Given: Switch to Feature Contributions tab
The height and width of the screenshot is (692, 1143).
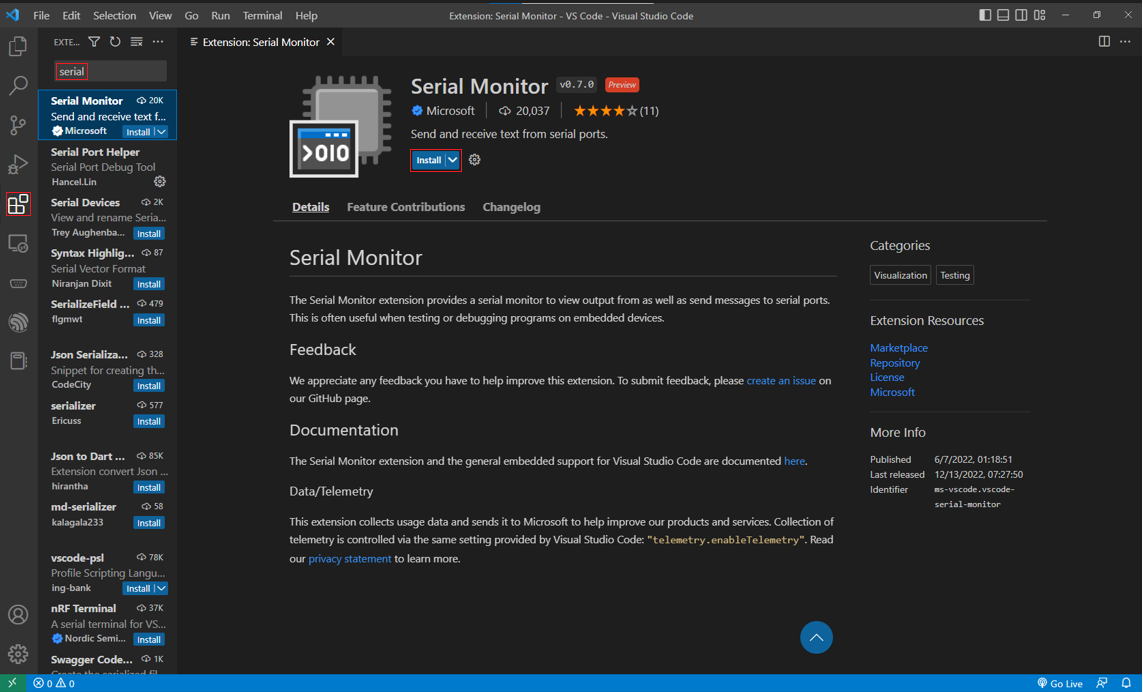Looking at the screenshot, I should (406, 207).
